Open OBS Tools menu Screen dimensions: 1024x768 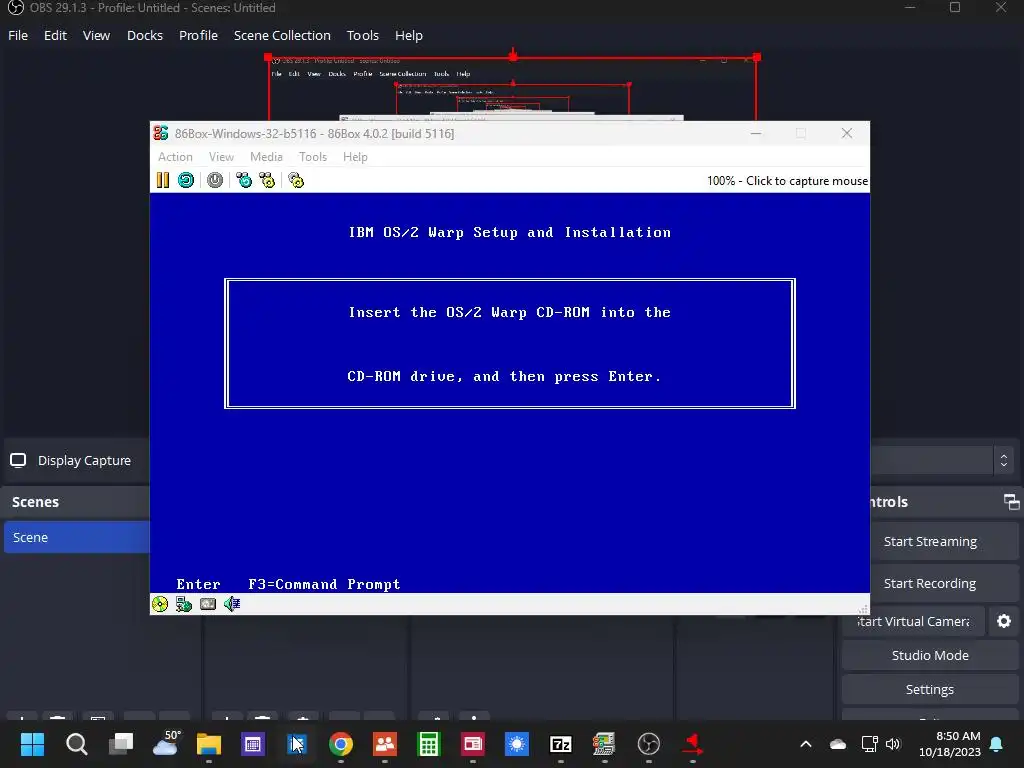pos(362,35)
